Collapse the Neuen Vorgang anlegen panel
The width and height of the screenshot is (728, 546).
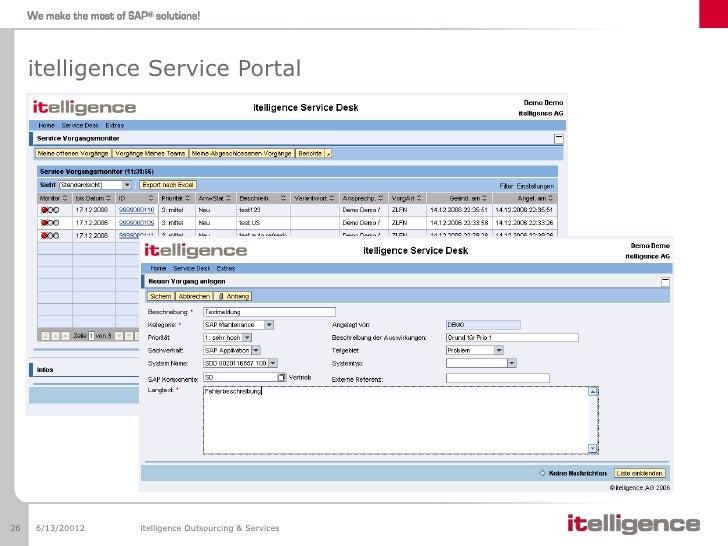(x=665, y=281)
